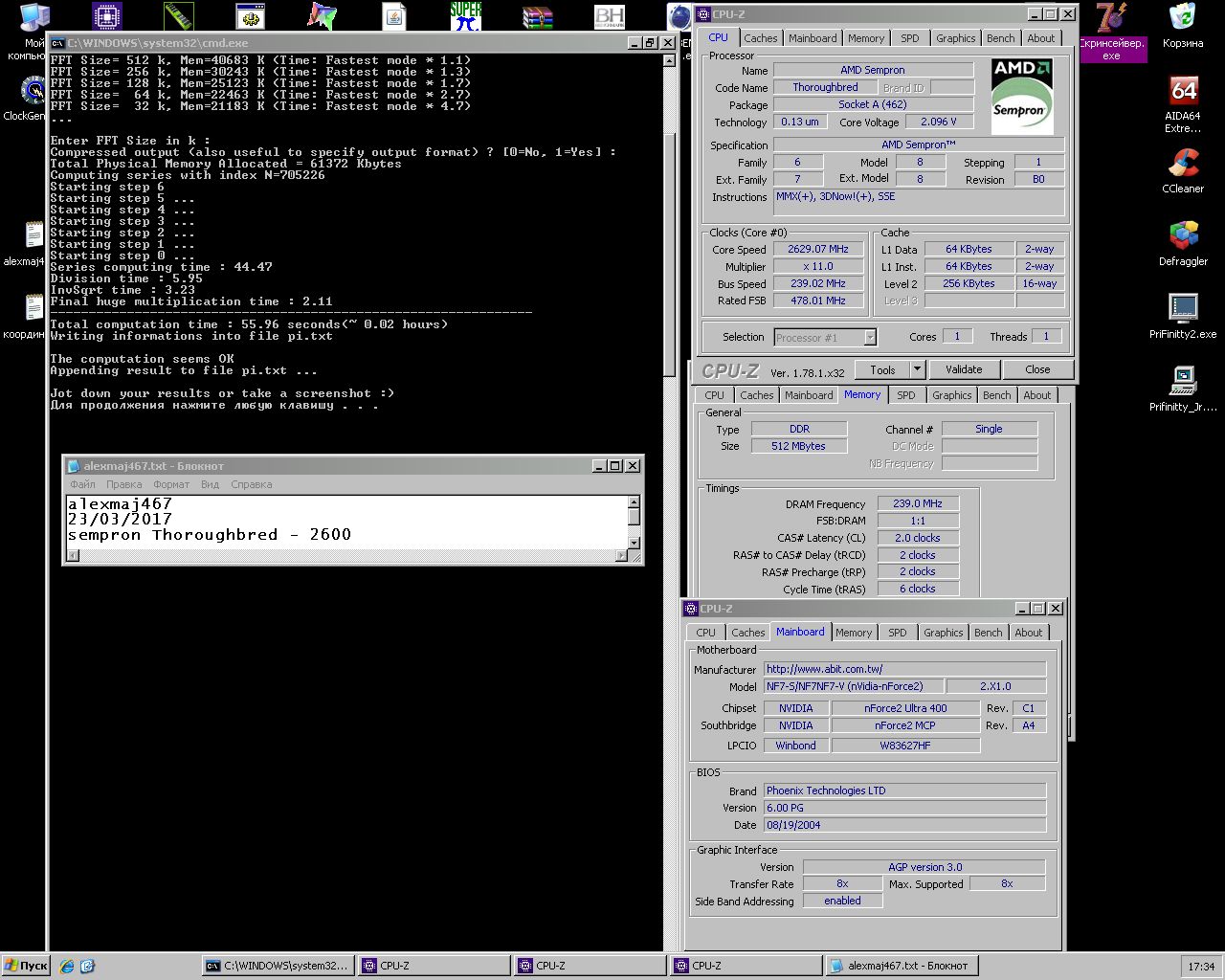This screenshot has width=1225, height=980.
Task: Open Вид menu in Notepad
Action: click(210, 484)
